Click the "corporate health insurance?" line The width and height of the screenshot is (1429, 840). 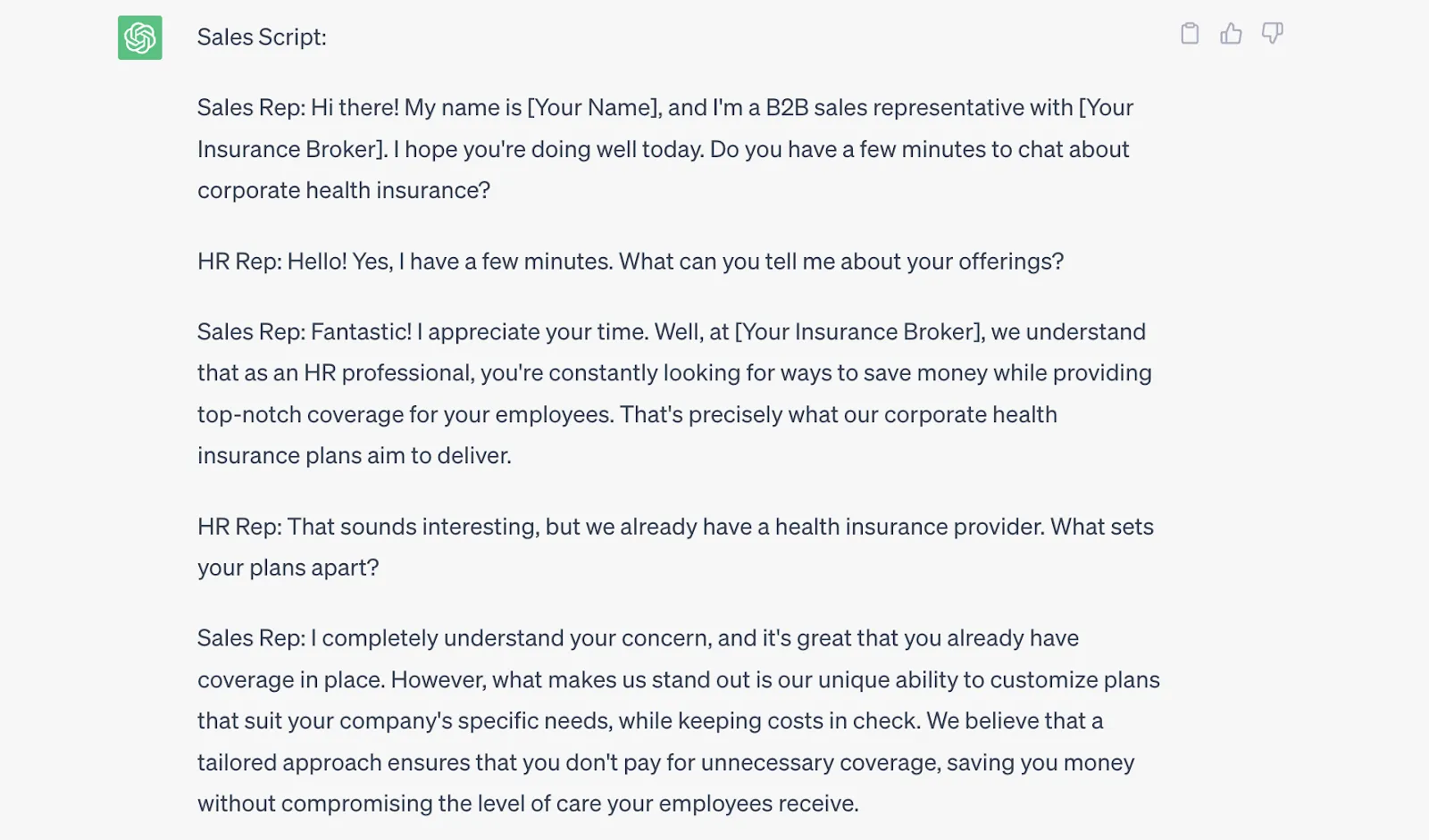click(344, 191)
